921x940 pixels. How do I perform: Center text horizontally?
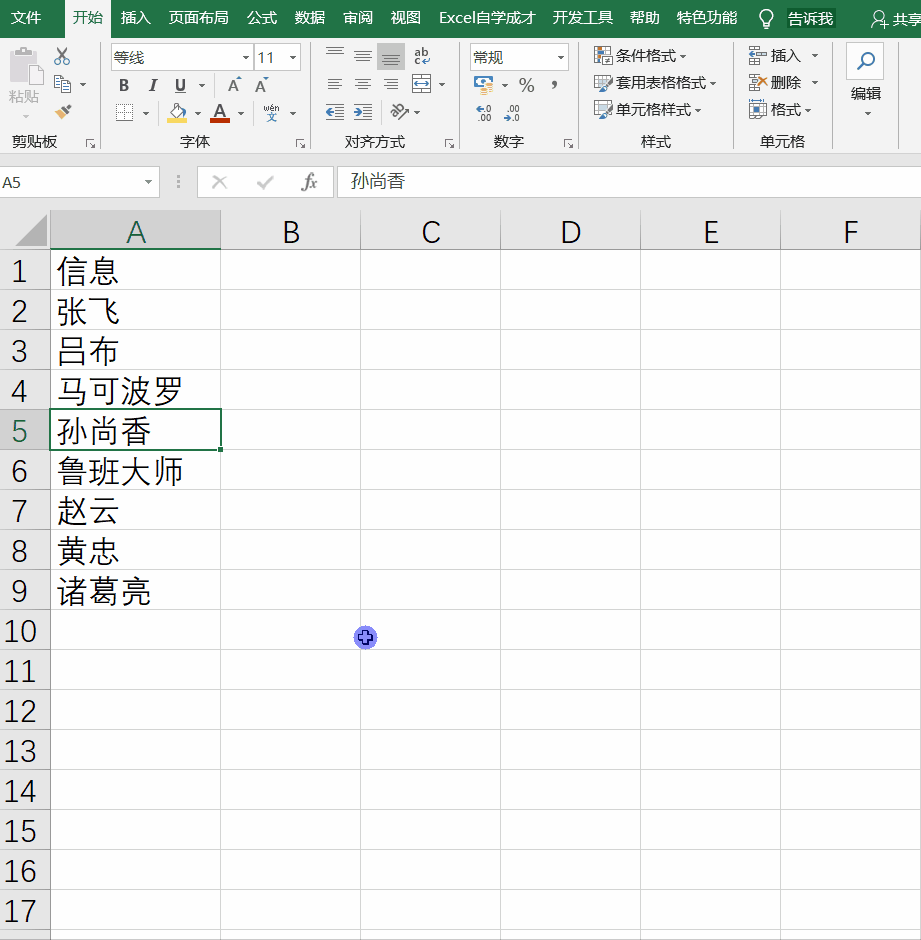click(363, 85)
